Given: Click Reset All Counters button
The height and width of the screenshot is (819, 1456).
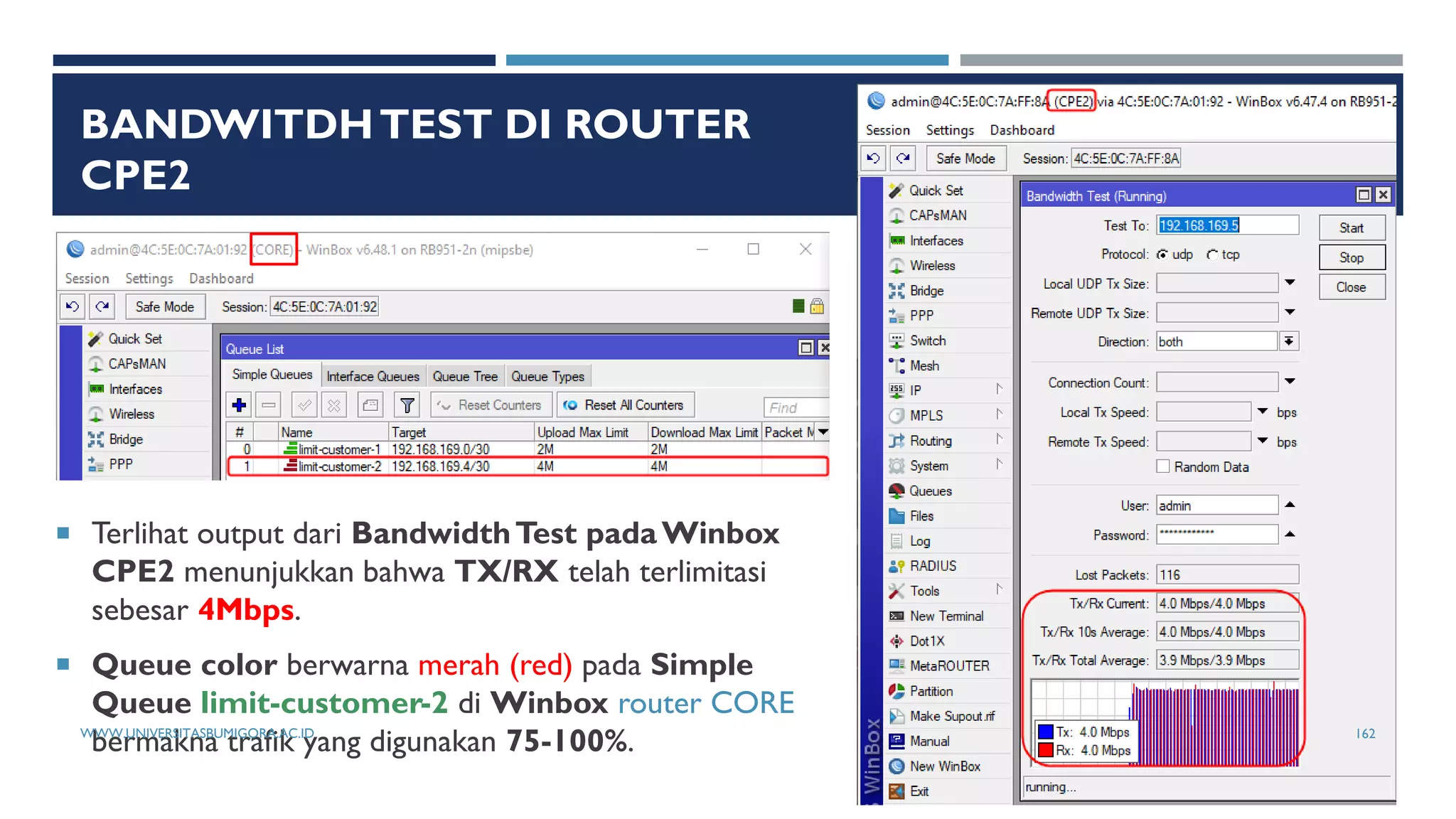Looking at the screenshot, I should point(625,405).
